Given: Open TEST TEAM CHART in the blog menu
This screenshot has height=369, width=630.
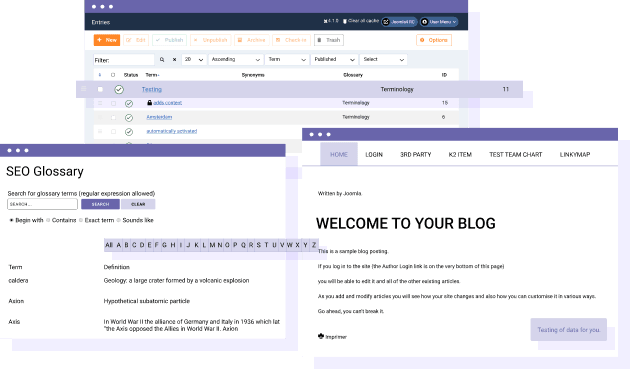Looking at the screenshot, I should click(515, 154).
